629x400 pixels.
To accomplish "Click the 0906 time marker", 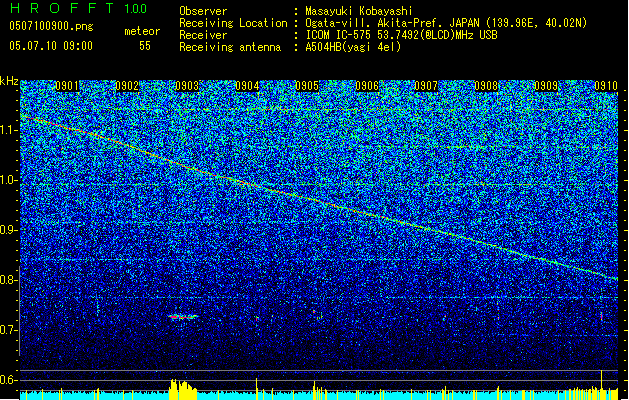I will click(x=367, y=86).
